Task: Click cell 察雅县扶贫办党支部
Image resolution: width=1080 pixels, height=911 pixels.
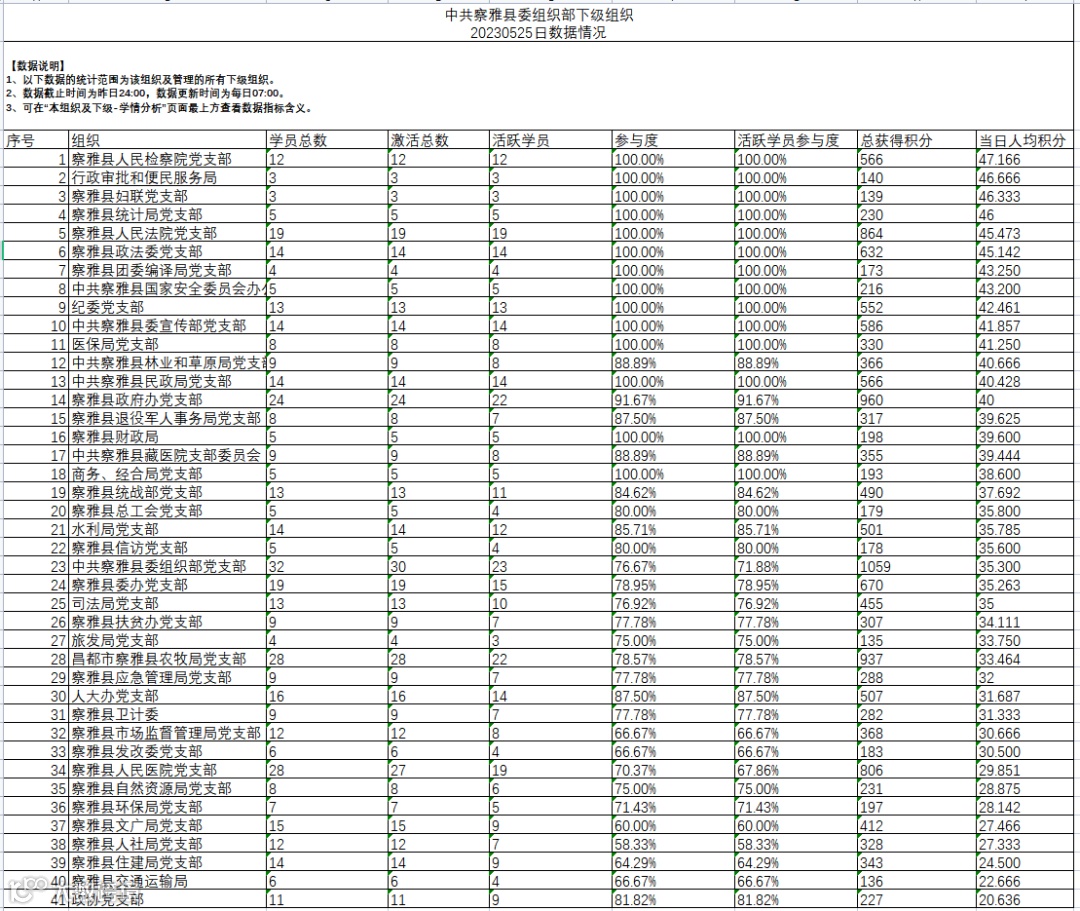Action: click(167, 622)
